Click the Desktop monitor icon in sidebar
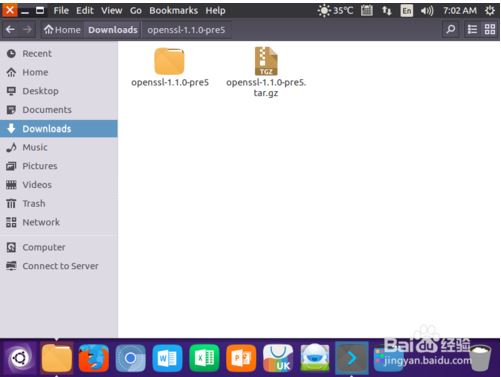Image resolution: width=501 pixels, height=377 pixels. point(11,91)
